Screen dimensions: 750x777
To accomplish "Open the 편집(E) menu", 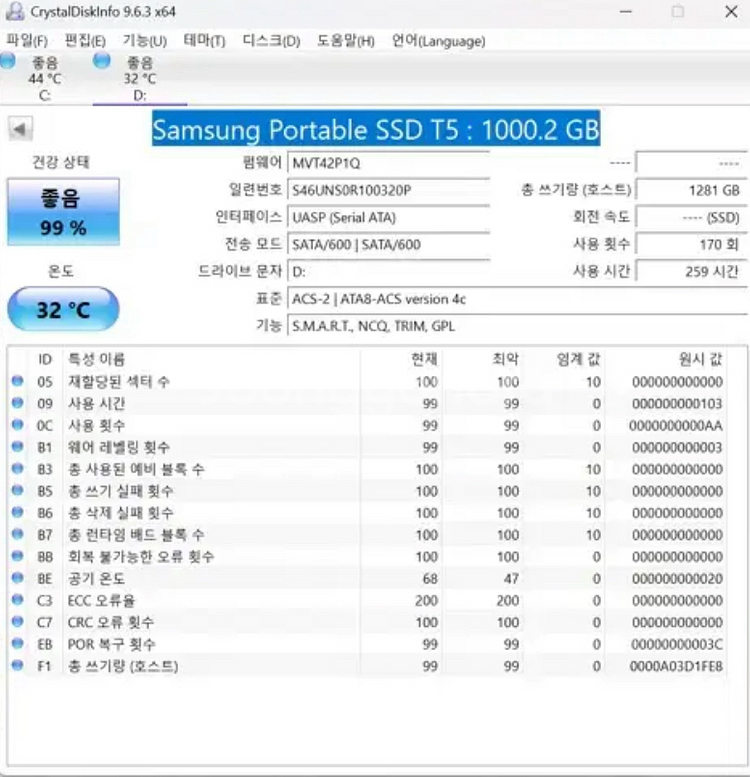I will click(85, 41).
